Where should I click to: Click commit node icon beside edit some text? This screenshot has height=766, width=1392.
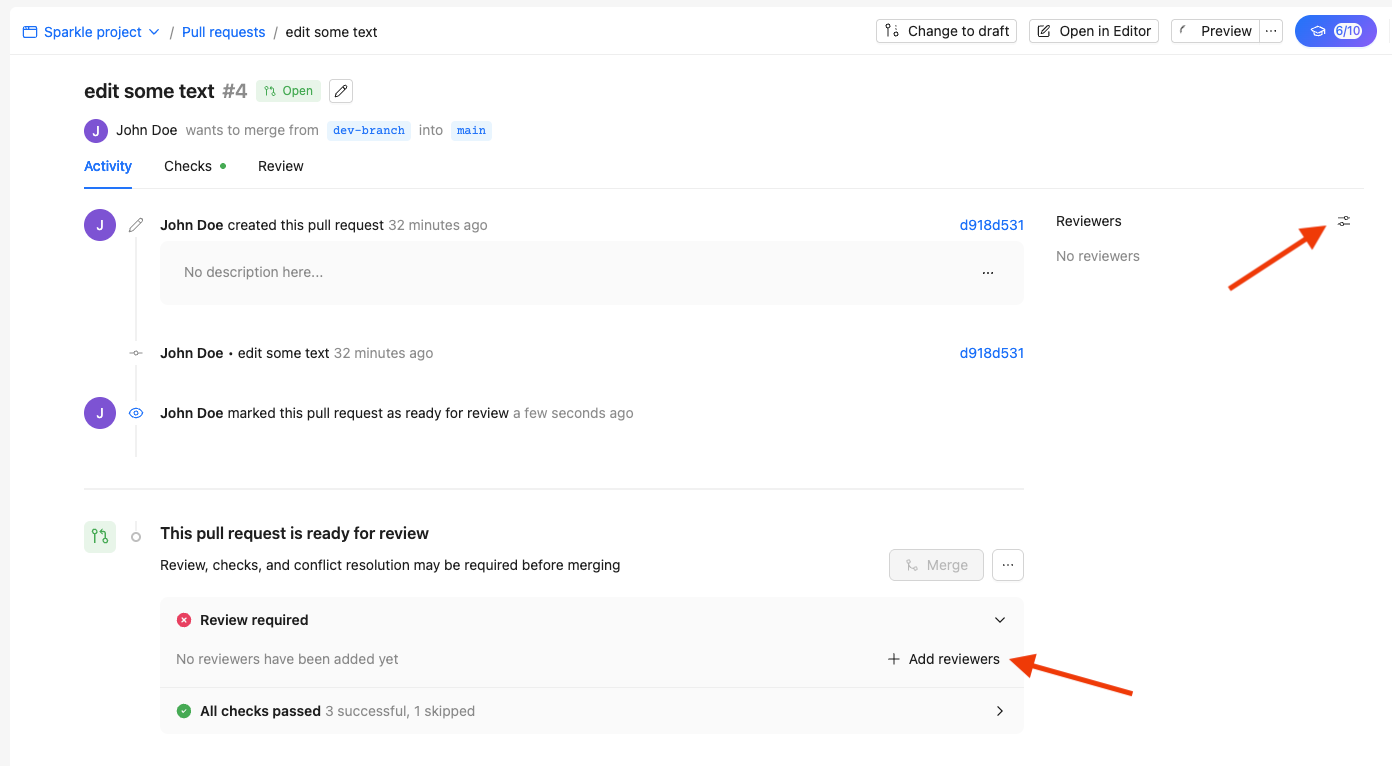click(136, 353)
